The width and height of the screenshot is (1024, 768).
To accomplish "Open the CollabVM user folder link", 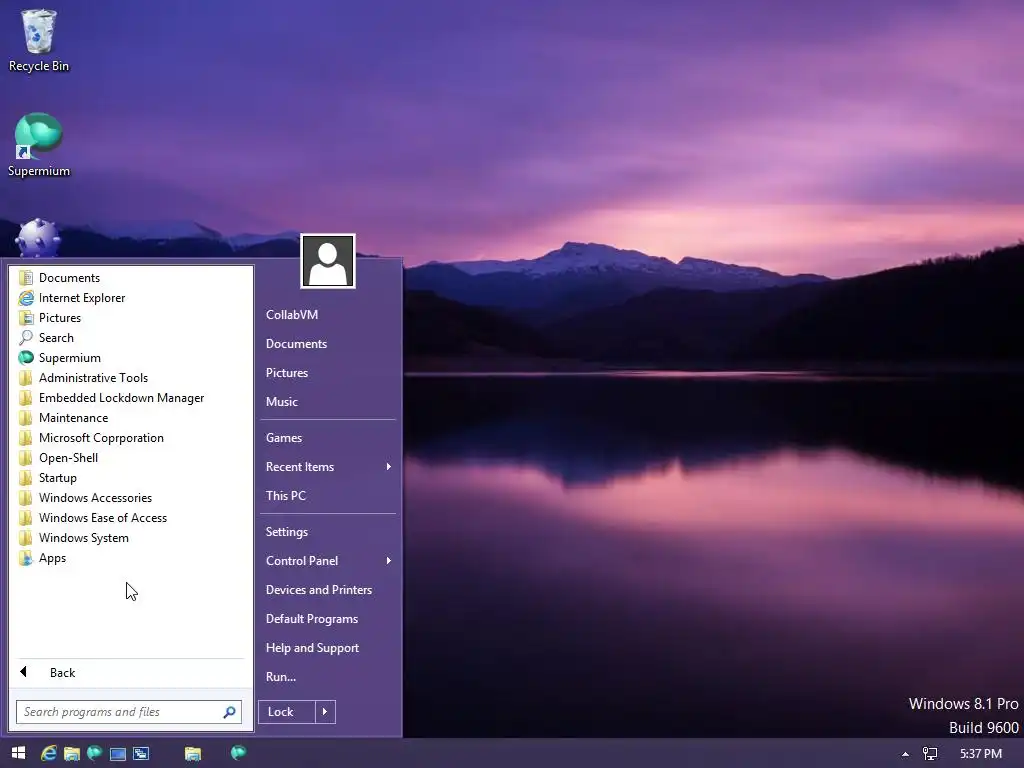I will tap(328, 315).
